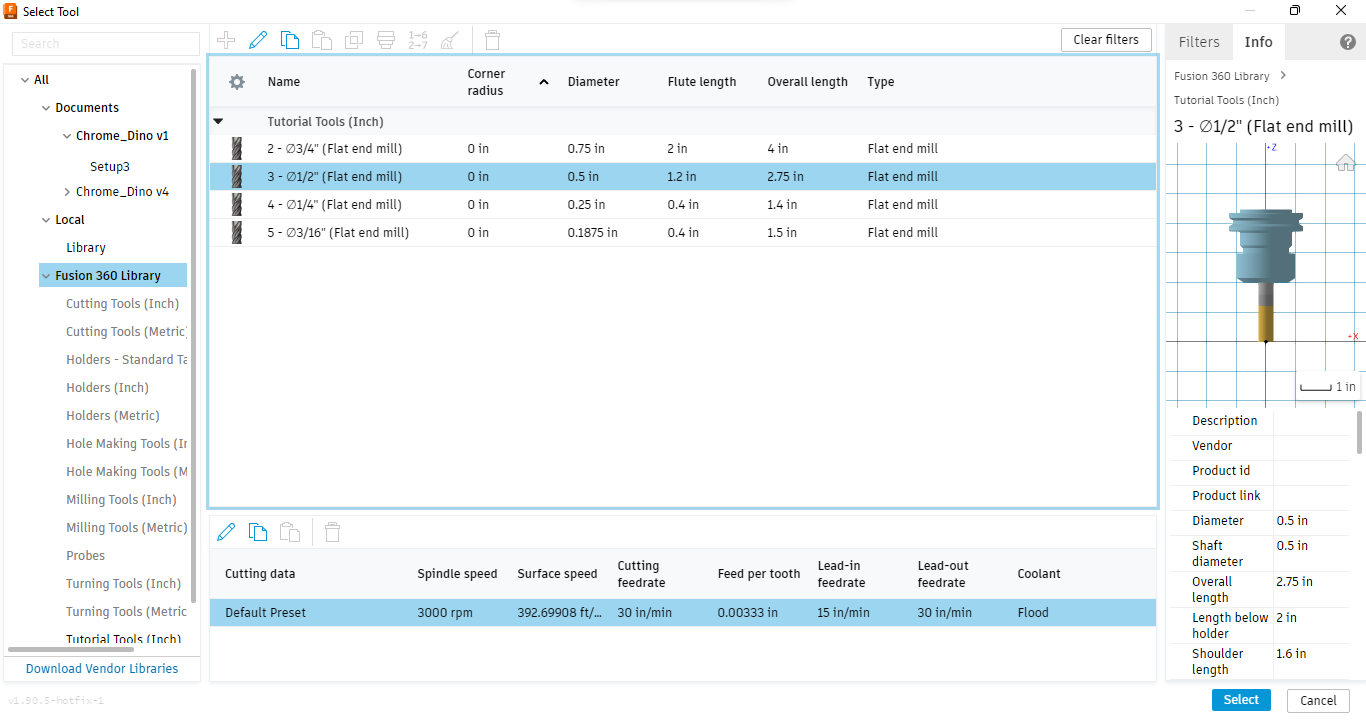Select Milling Tools (Metric) library
The width and height of the screenshot is (1366, 720).
tap(126, 528)
